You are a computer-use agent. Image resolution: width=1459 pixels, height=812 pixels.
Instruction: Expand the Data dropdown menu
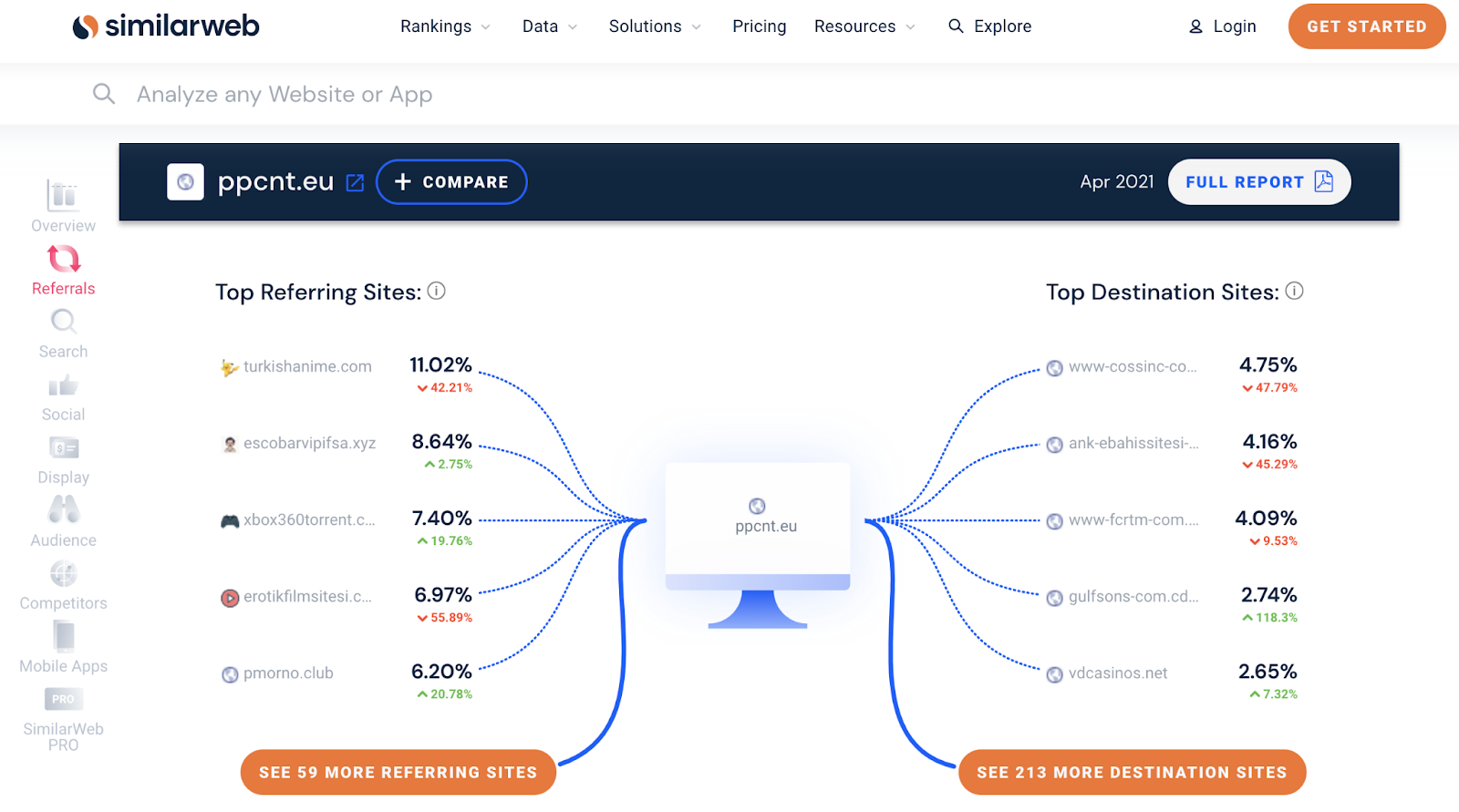pyautogui.click(x=549, y=26)
